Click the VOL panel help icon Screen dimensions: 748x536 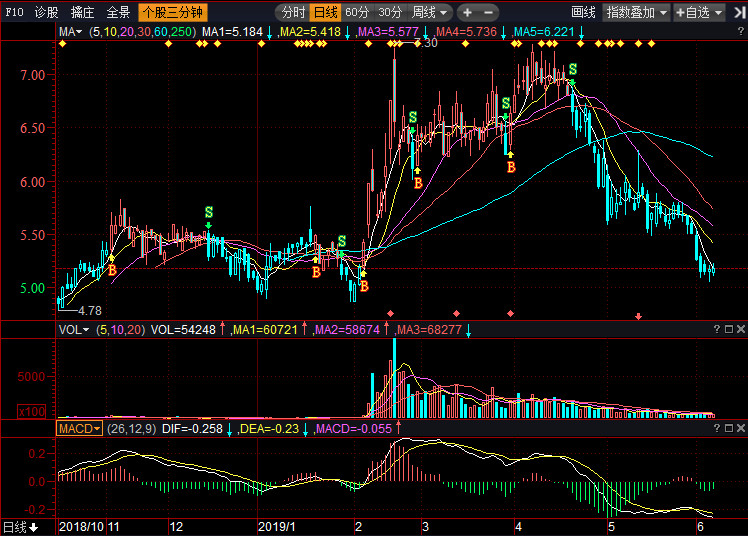(x=717, y=329)
